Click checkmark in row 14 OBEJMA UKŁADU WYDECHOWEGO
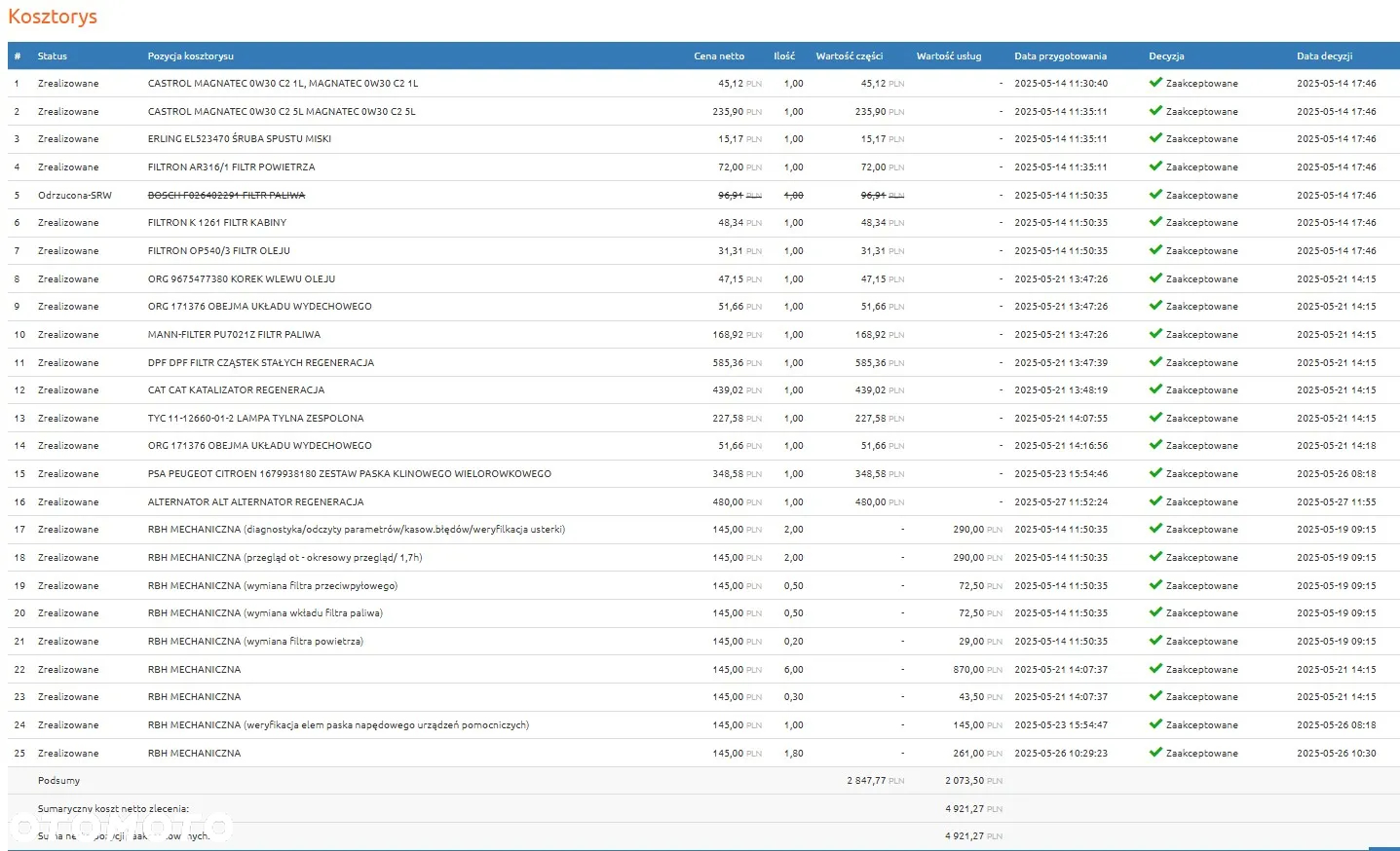1400x851 pixels. tap(1155, 445)
